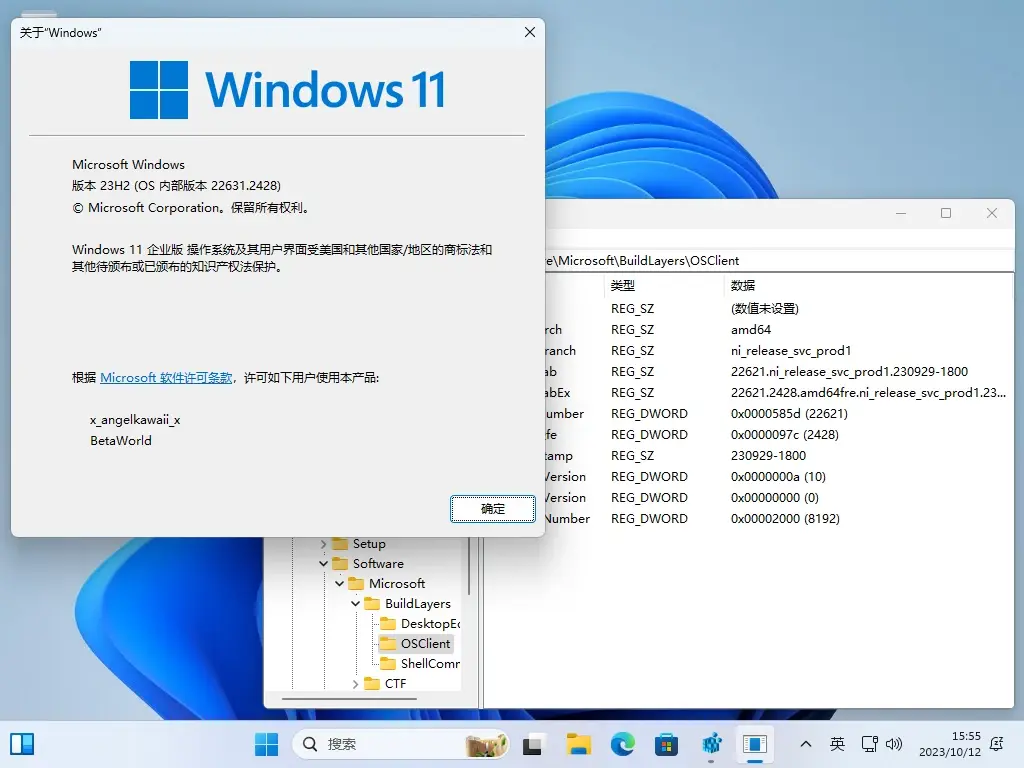The height and width of the screenshot is (768, 1024).
Task: Click the tree pane vertical scrollbar
Action: click(x=469, y=568)
